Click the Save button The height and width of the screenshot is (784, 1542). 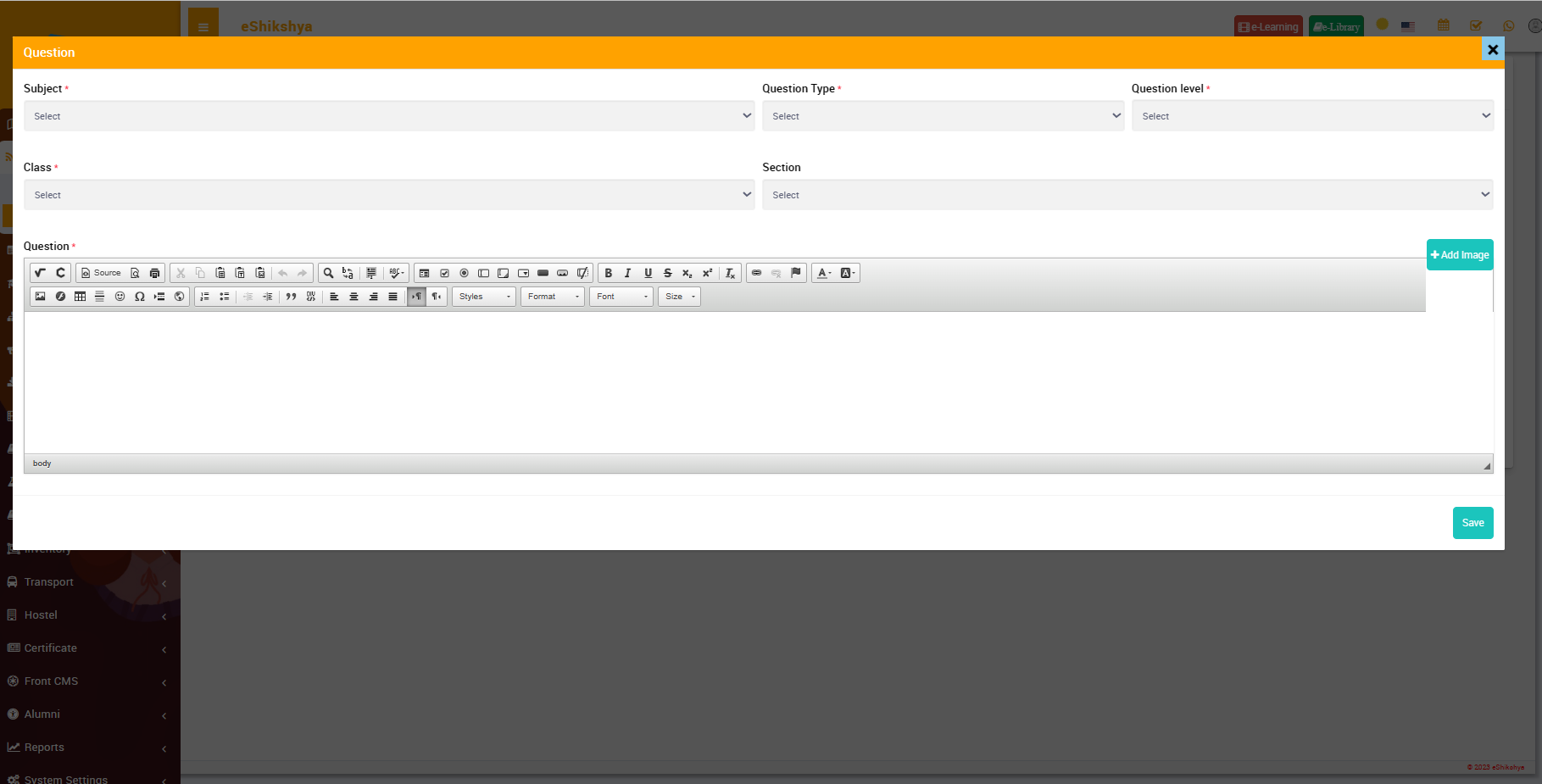[x=1472, y=523]
